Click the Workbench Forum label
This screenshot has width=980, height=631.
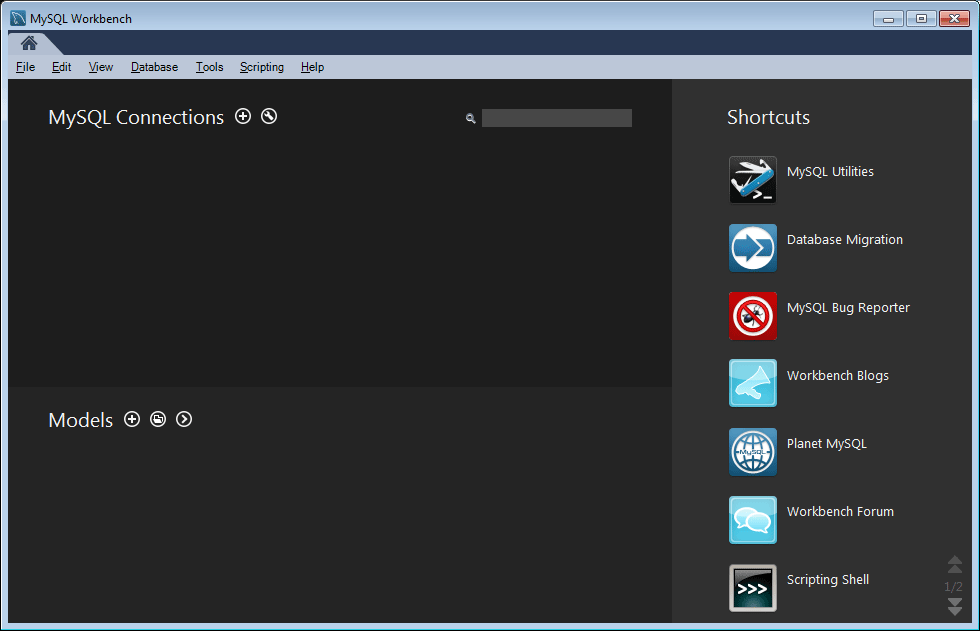pos(840,512)
